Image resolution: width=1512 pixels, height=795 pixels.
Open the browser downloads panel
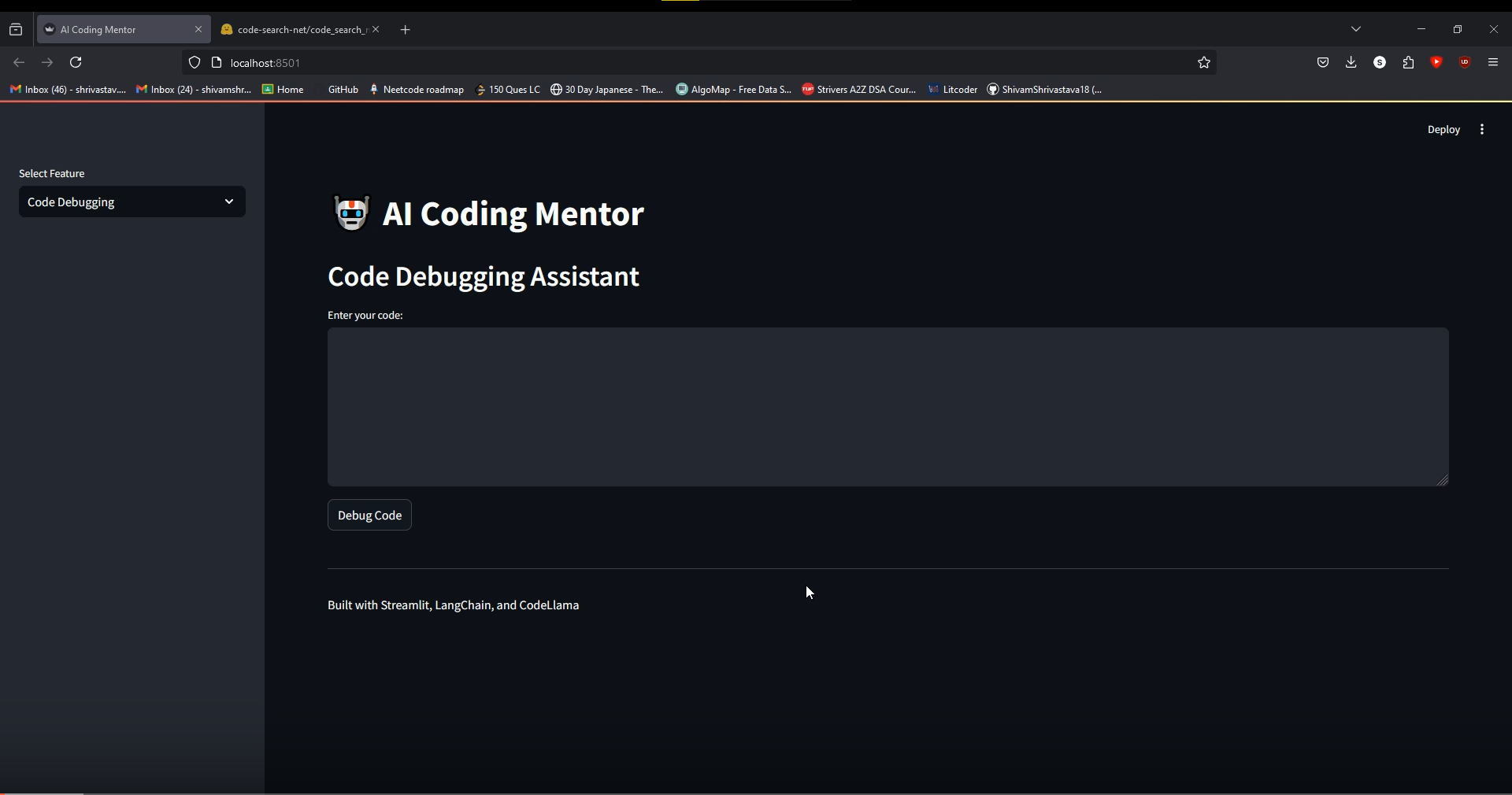1351,62
